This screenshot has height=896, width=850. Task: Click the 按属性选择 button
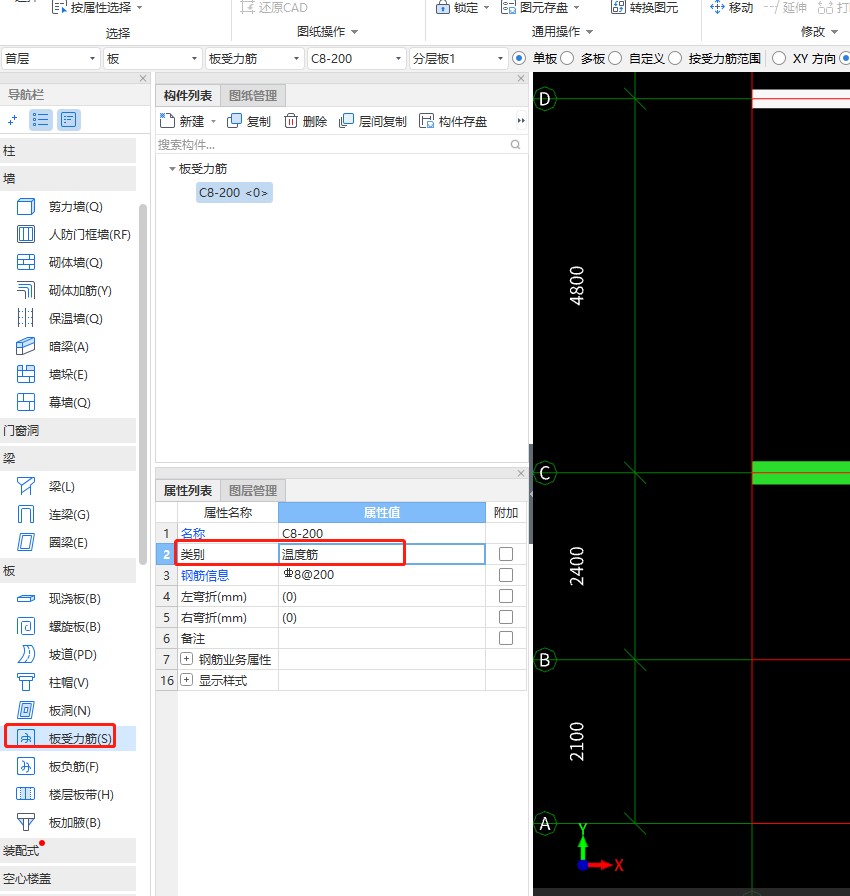97,7
